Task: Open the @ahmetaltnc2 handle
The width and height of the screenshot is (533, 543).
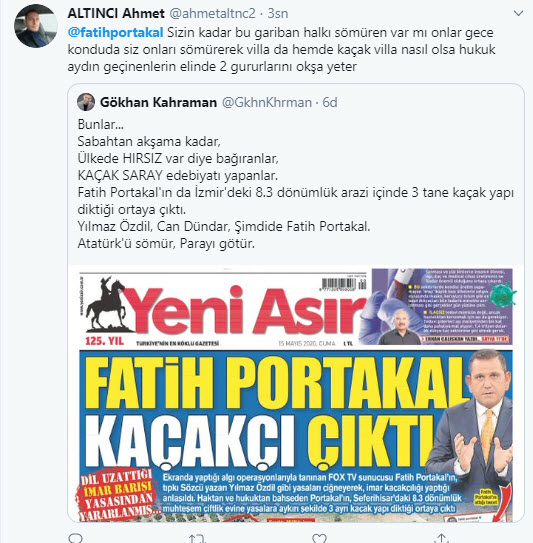Action: (x=212, y=14)
